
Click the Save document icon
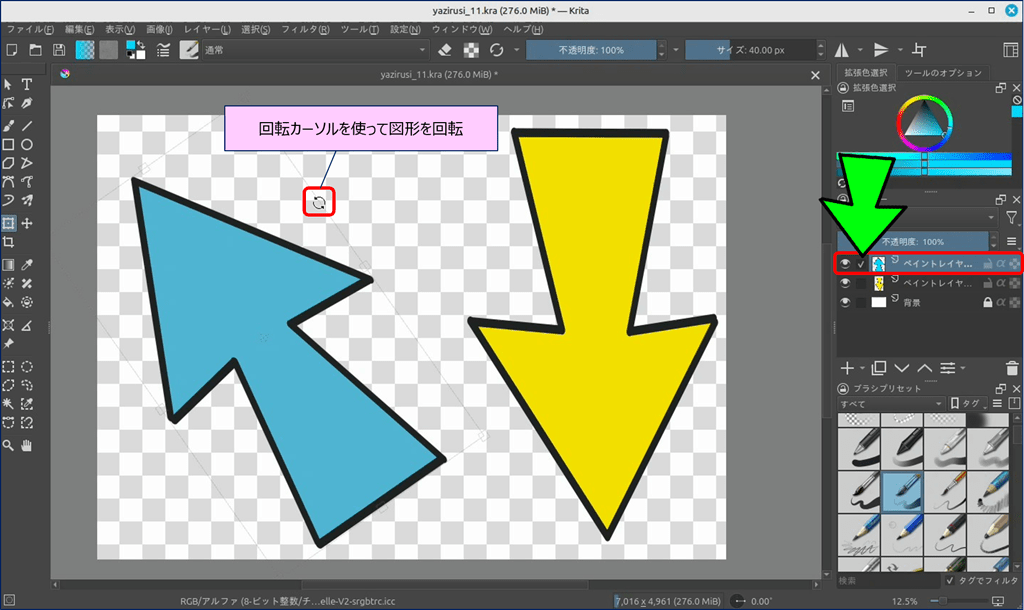point(59,50)
